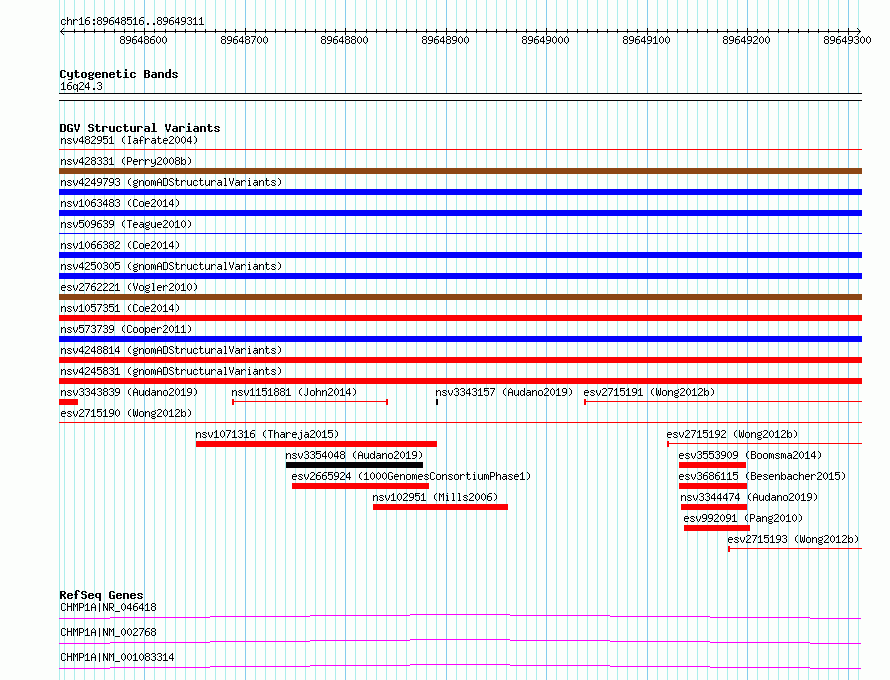Image resolution: width=890 pixels, height=680 pixels.
Task: Open the first esv2715191 (Wong2012b) label
Action: point(649,392)
